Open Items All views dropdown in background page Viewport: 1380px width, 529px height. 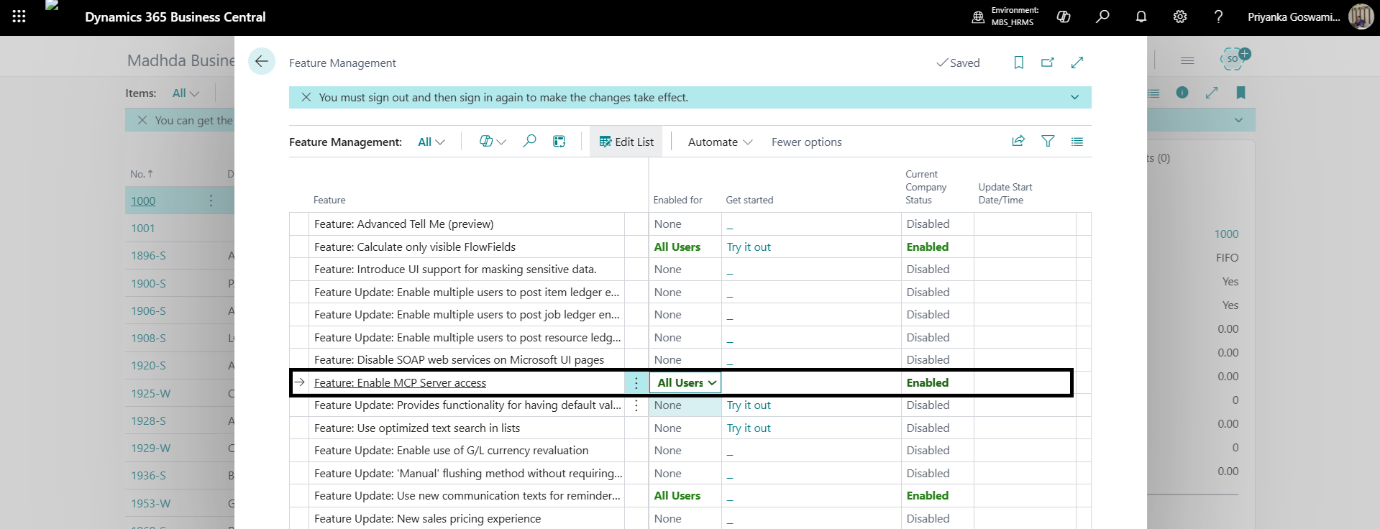pyautogui.click(x=186, y=93)
